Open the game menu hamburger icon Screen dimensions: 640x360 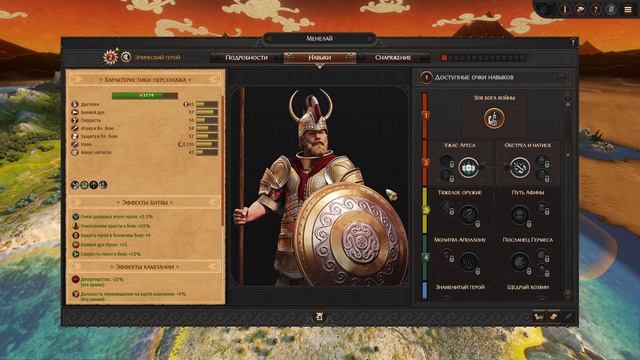click(x=628, y=9)
